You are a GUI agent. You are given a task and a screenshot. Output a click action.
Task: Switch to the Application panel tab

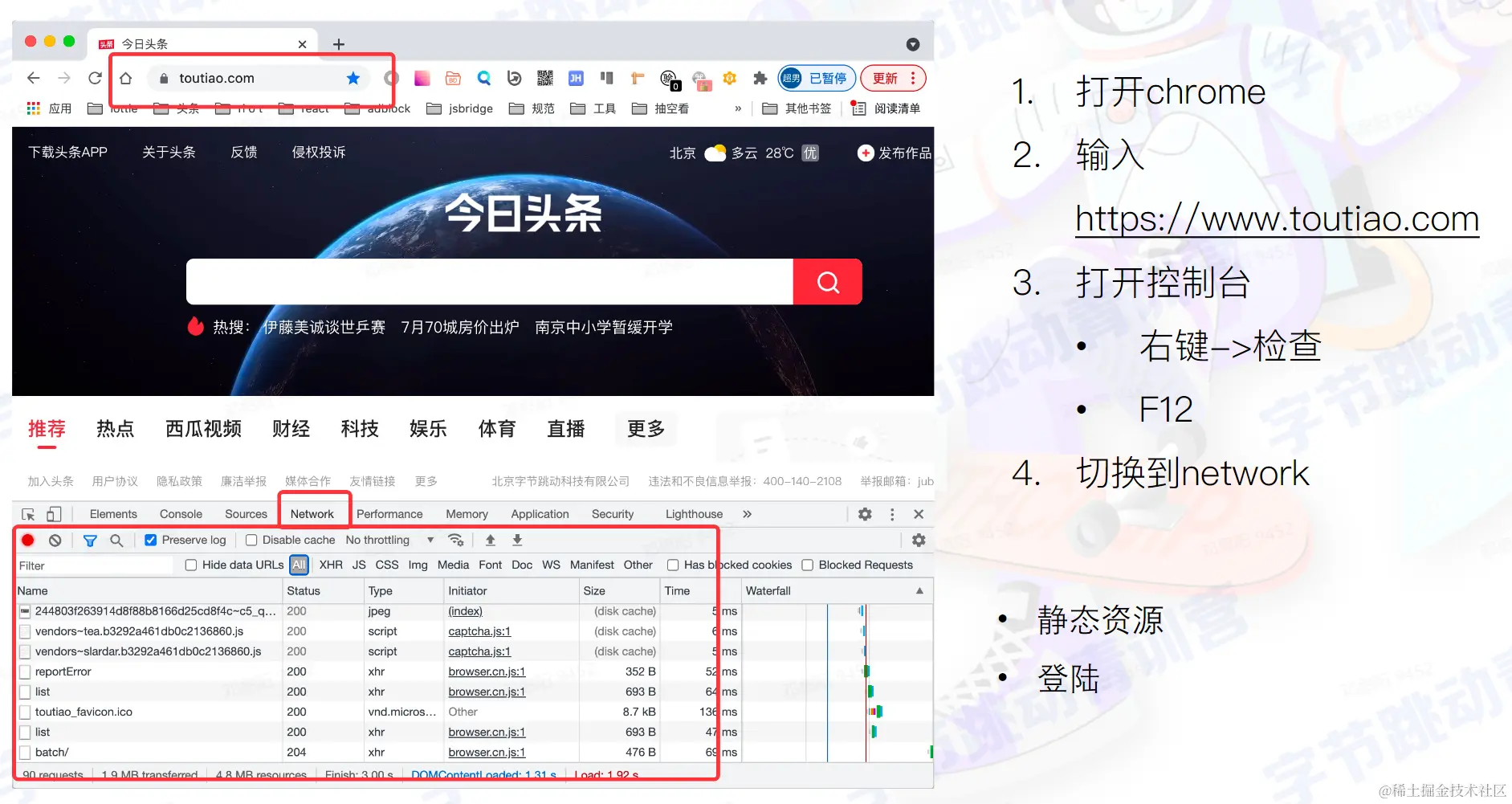click(x=539, y=514)
